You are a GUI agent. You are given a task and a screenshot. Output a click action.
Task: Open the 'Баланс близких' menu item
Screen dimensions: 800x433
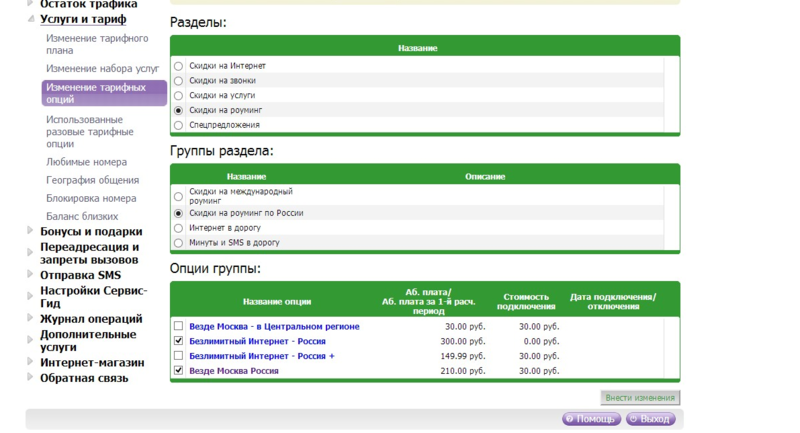(x=82, y=216)
